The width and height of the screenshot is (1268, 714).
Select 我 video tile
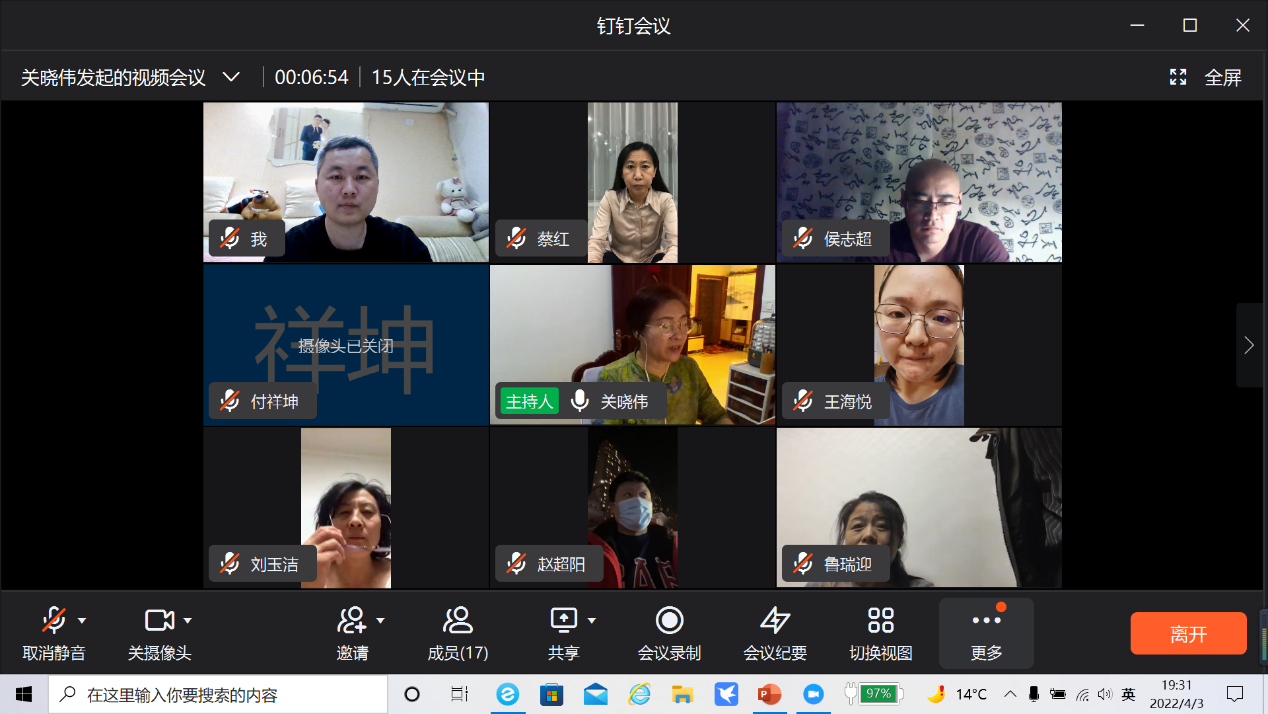(346, 182)
